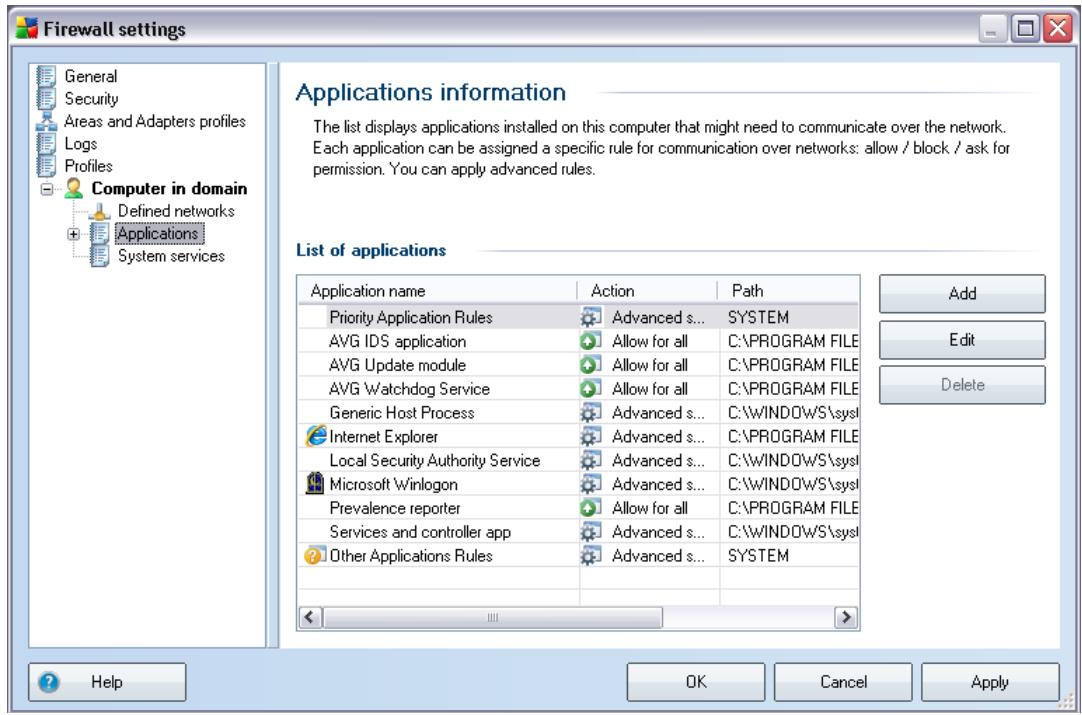
Task: Select the Other Applications Rules name text
Action: pyautogui.click(x=411, y=556)
